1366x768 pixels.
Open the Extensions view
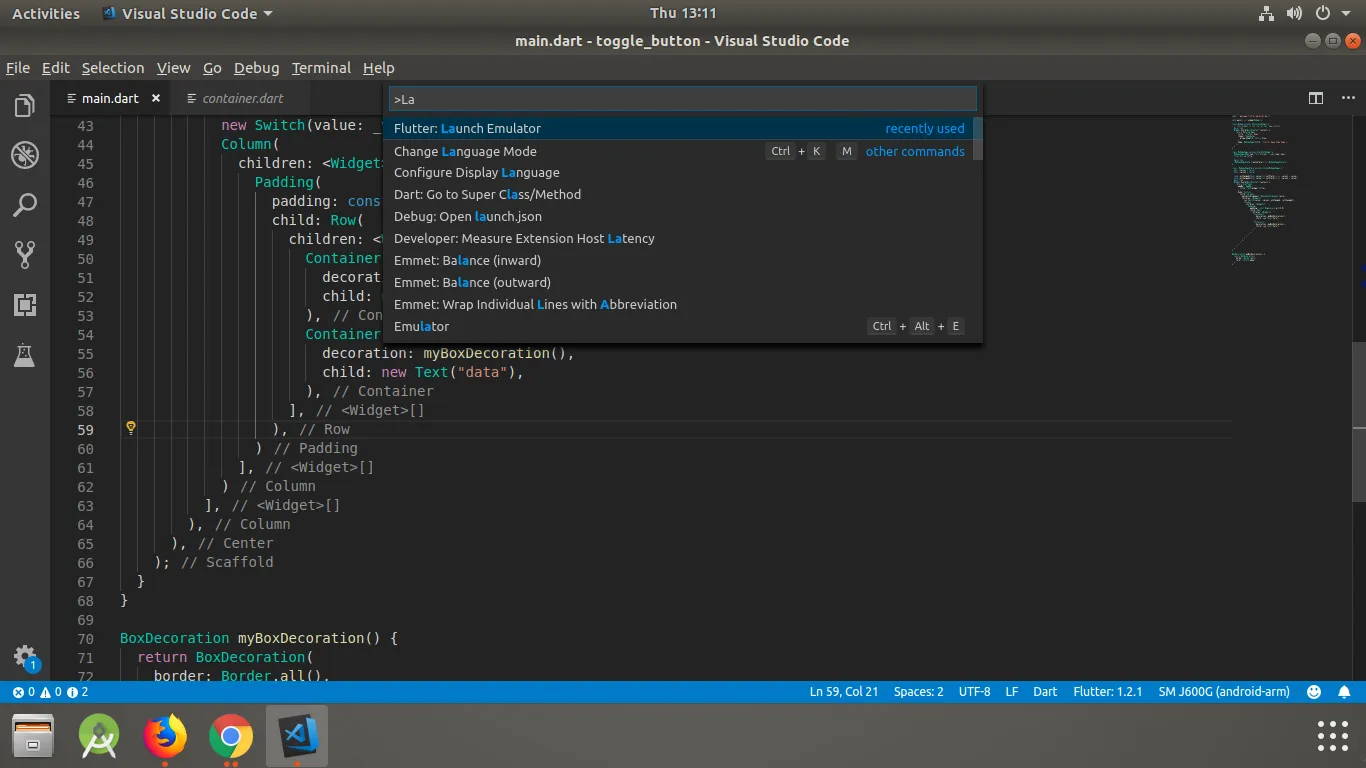25,305
